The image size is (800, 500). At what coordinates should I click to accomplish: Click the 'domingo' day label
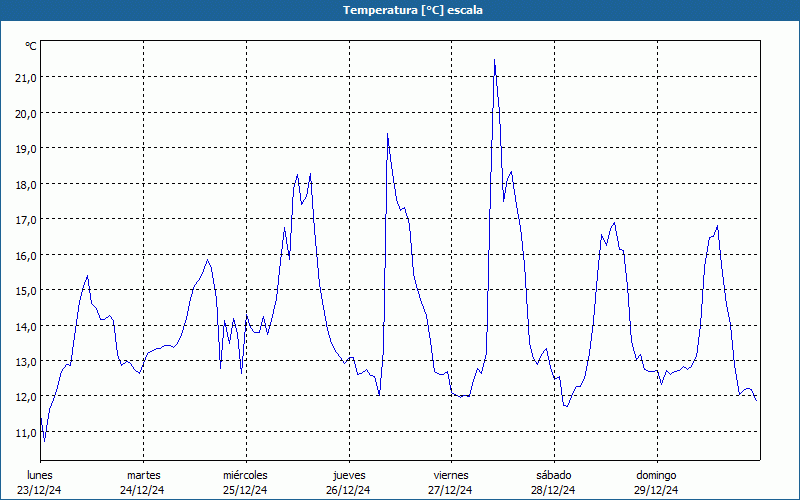tap(656, 475)
